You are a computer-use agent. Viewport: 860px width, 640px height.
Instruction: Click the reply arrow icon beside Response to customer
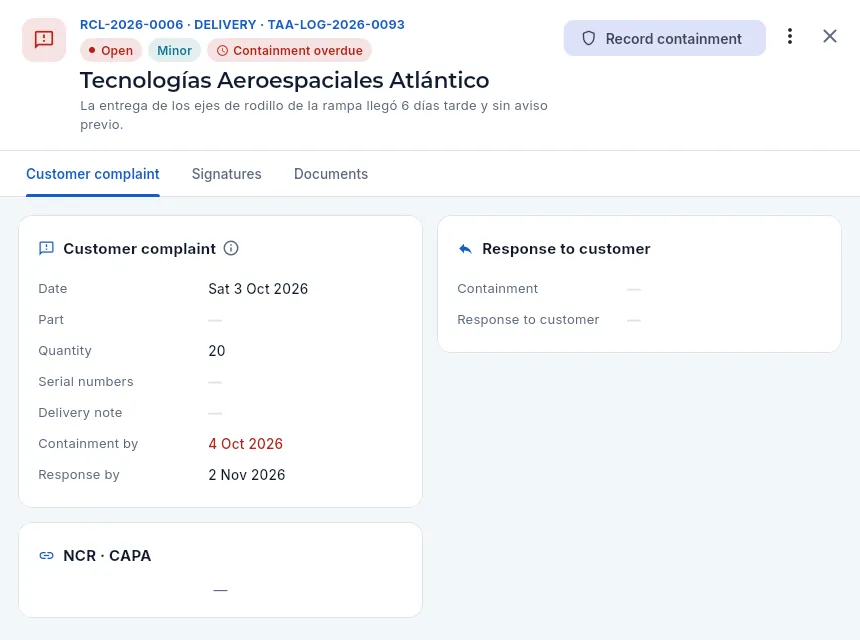[465, 249]
